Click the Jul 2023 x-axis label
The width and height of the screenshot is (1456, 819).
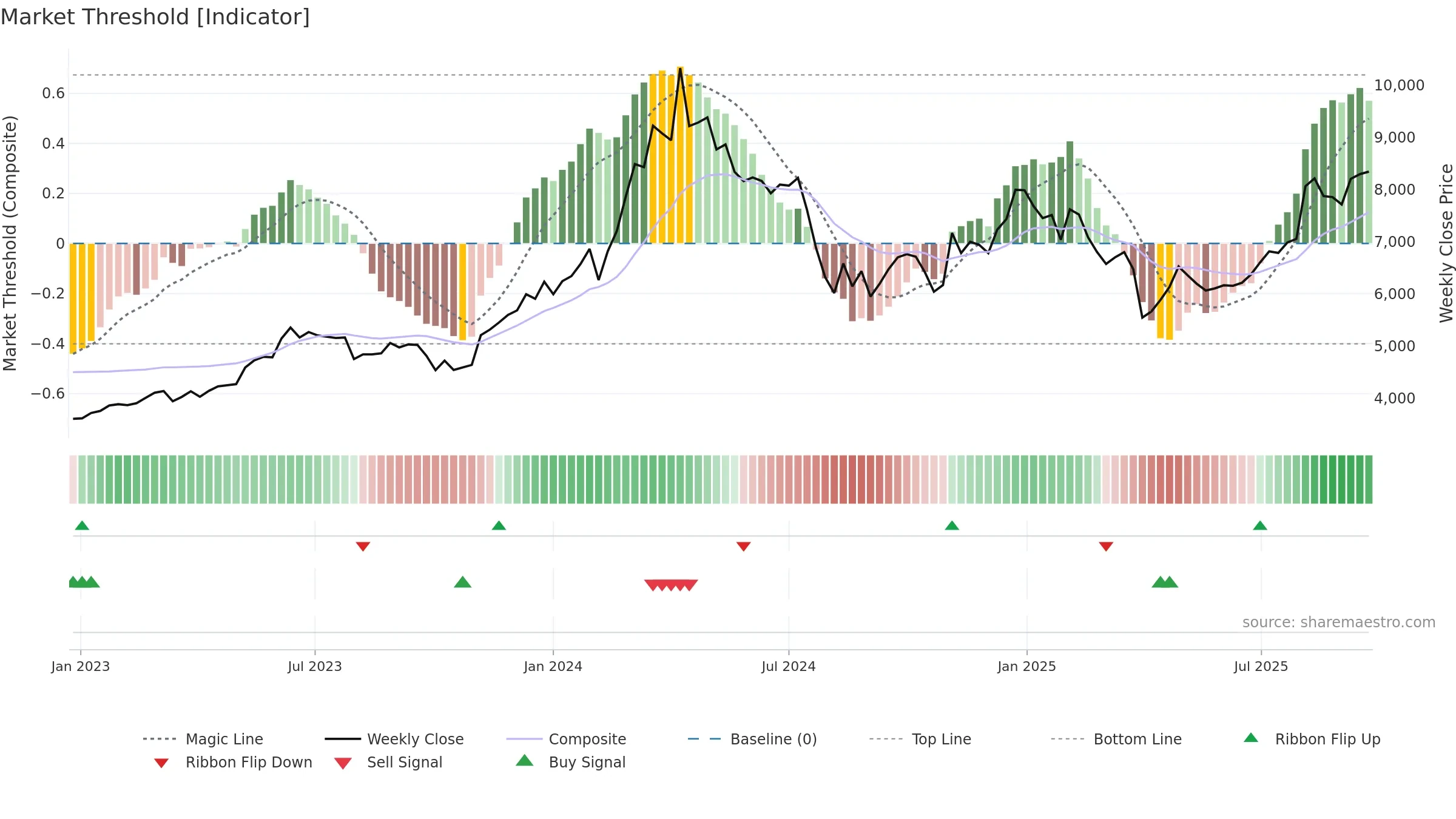click(x=314, y=666)
